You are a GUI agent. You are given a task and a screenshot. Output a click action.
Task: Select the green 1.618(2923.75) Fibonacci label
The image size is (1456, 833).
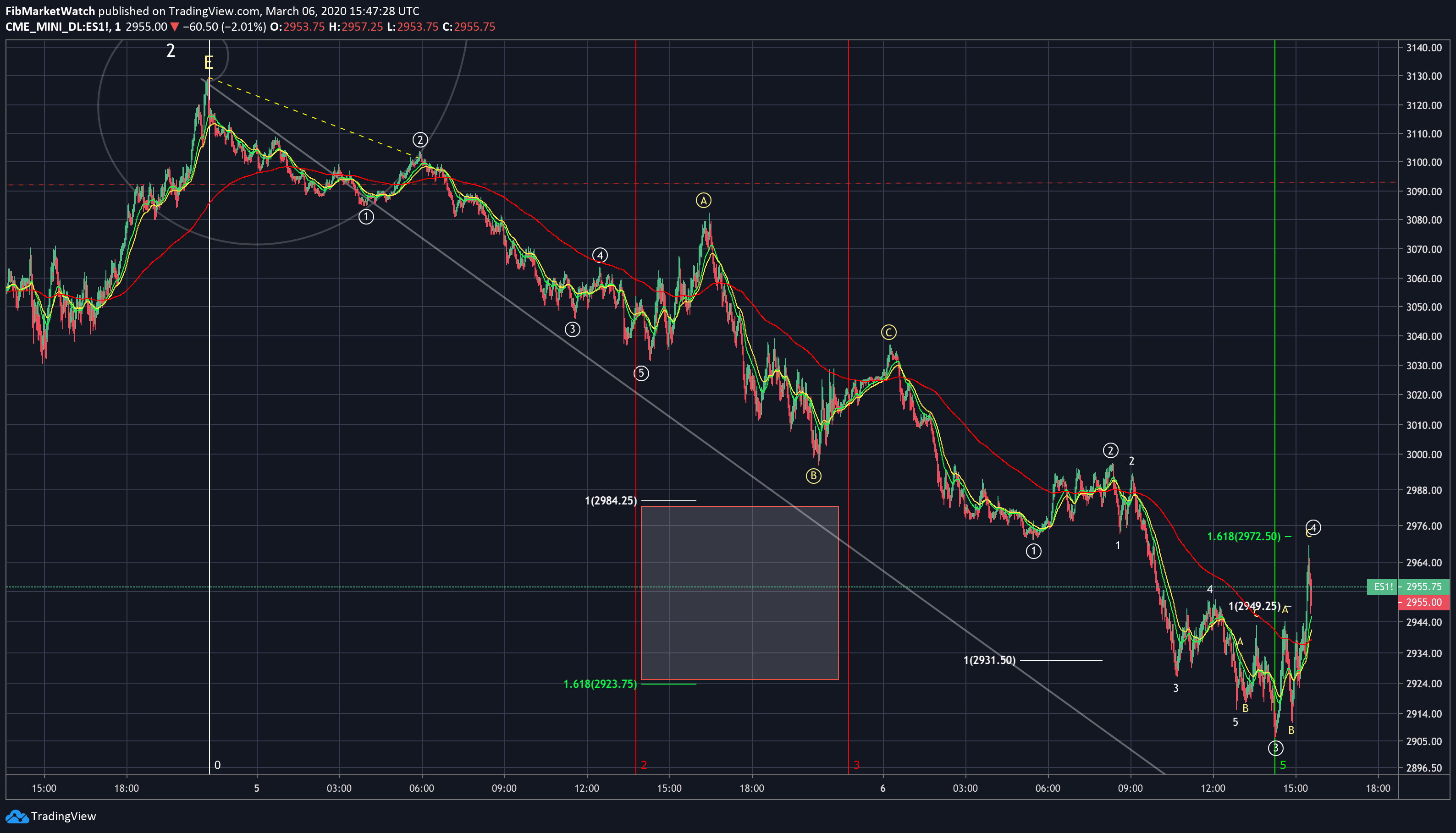[600, 684]
